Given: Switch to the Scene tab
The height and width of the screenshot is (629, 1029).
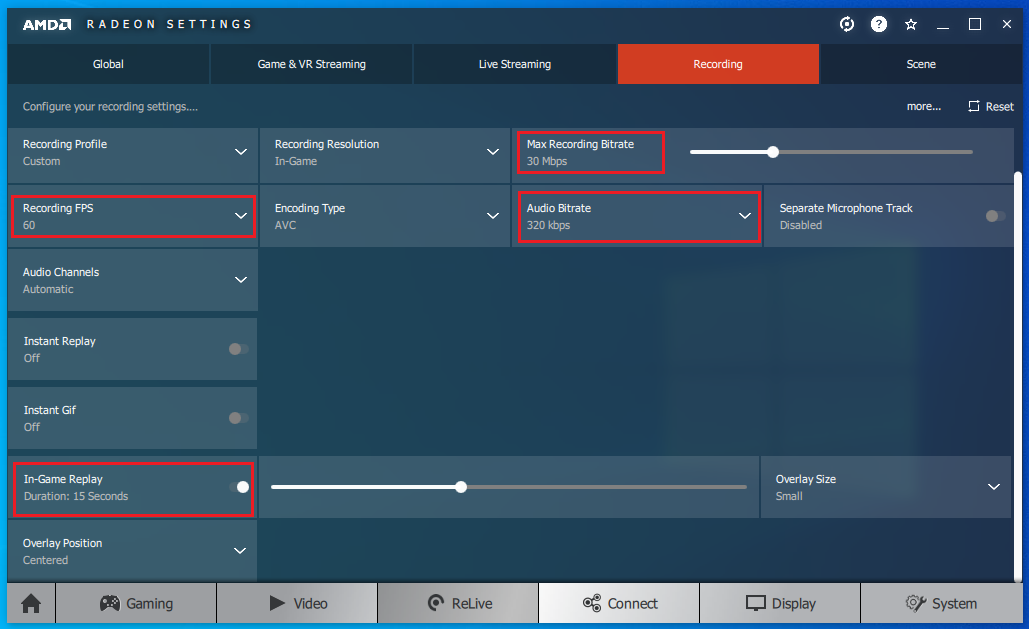Looking at the screenshot, I should click(x=921, y=64).
